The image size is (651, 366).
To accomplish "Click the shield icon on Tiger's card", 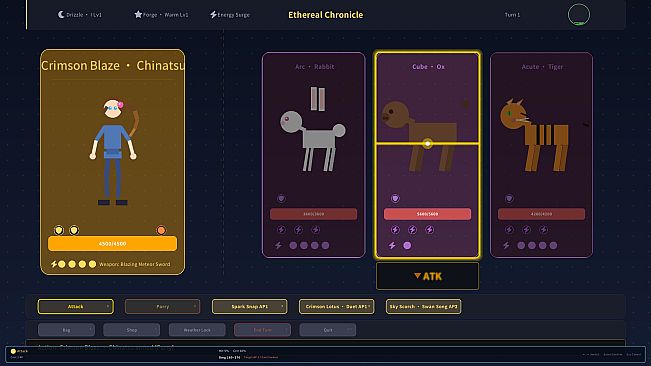I will click(x=509, y=198).
